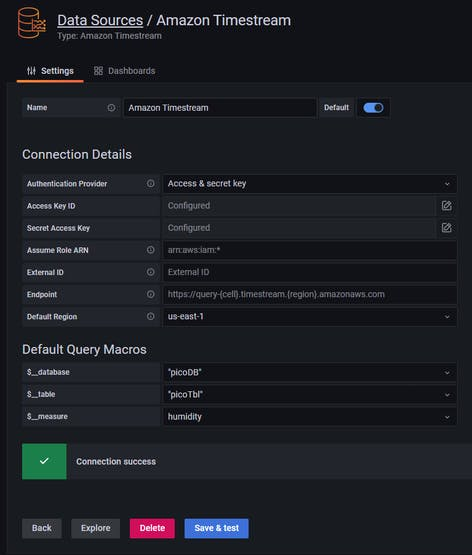Viewport: 472px width, 555px height.
Task: Click the Save & test button
Action: [x=216, y=528]
